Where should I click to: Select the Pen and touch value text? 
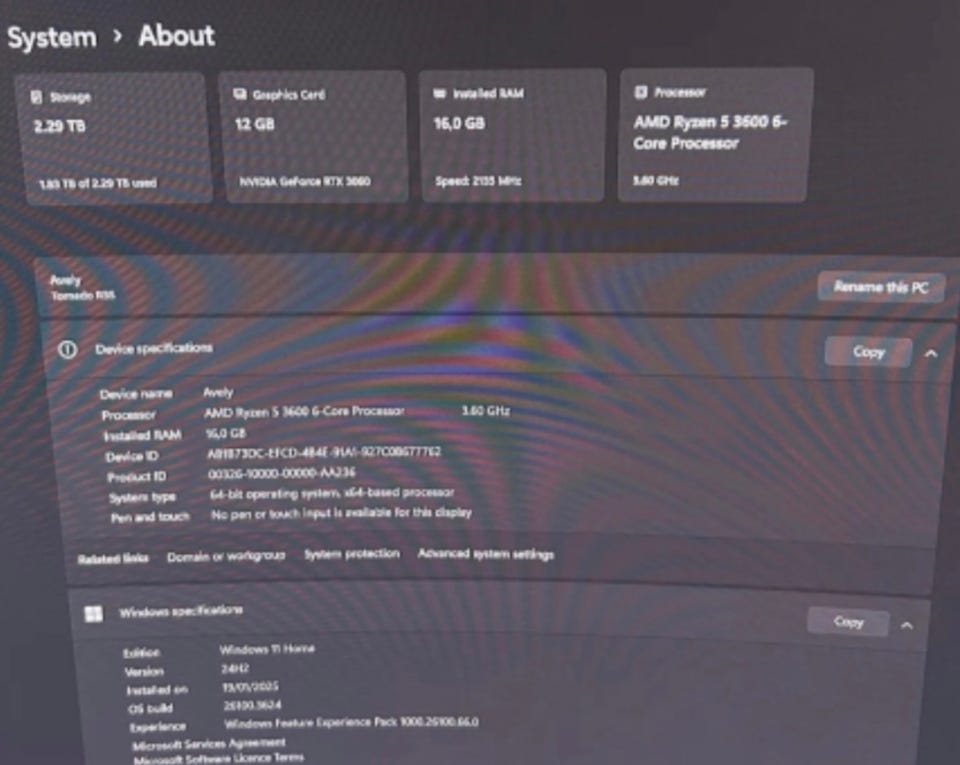(341, 513)
